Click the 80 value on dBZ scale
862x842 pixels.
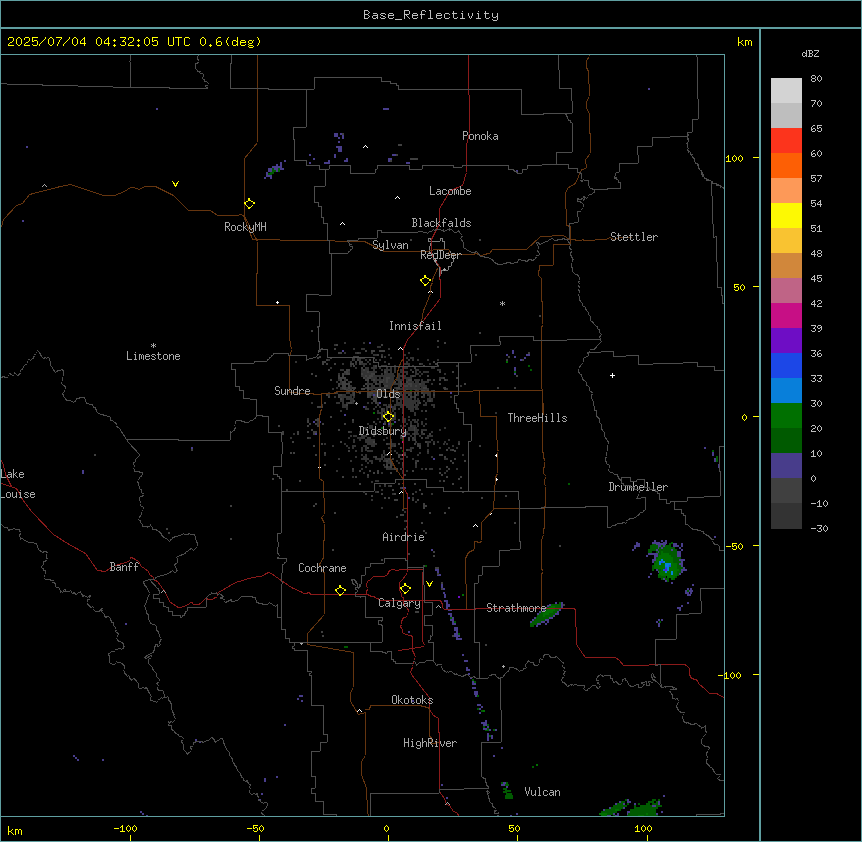816,79
